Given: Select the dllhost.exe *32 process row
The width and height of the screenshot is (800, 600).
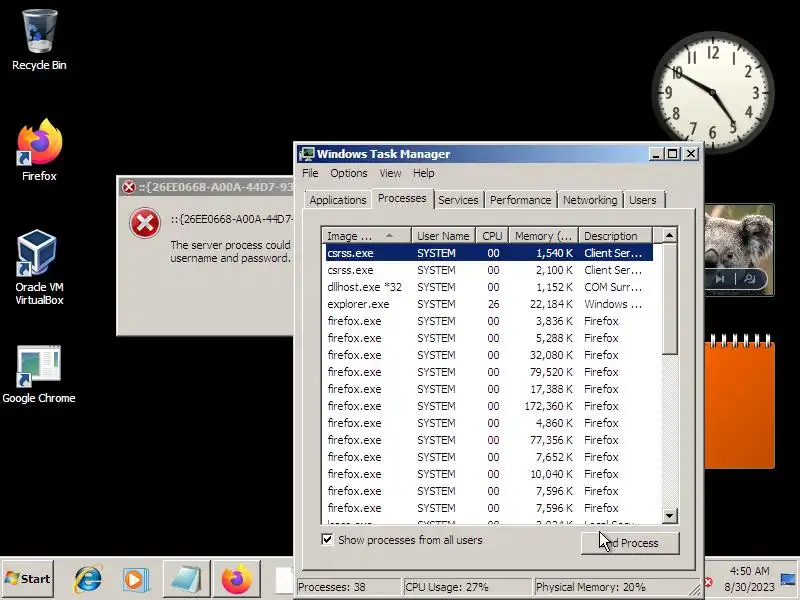Looking at the screenshot, I should (489, 287).
